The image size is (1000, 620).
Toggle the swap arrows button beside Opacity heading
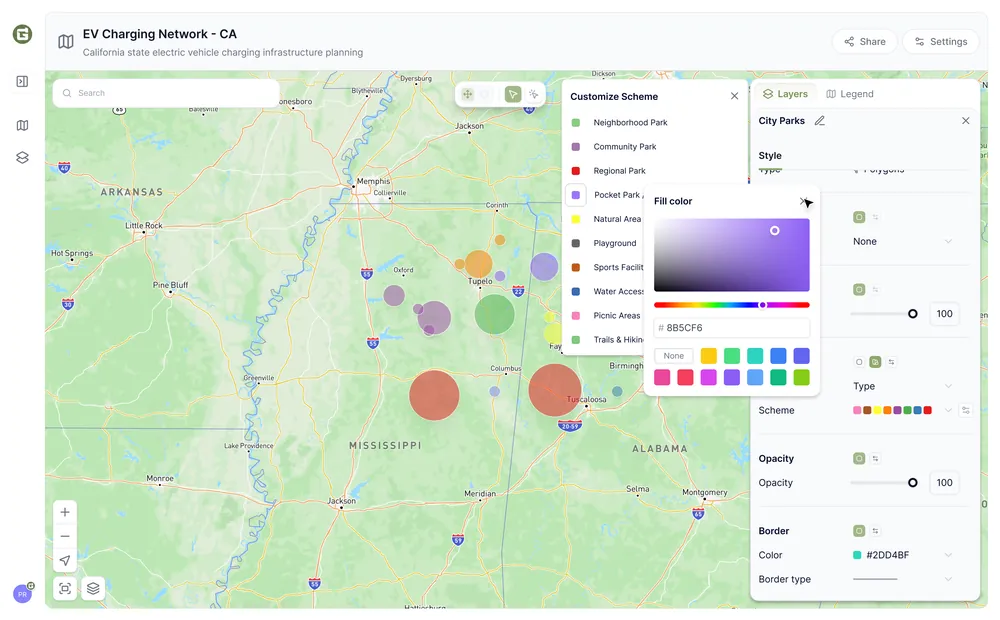tap(876, 459)
